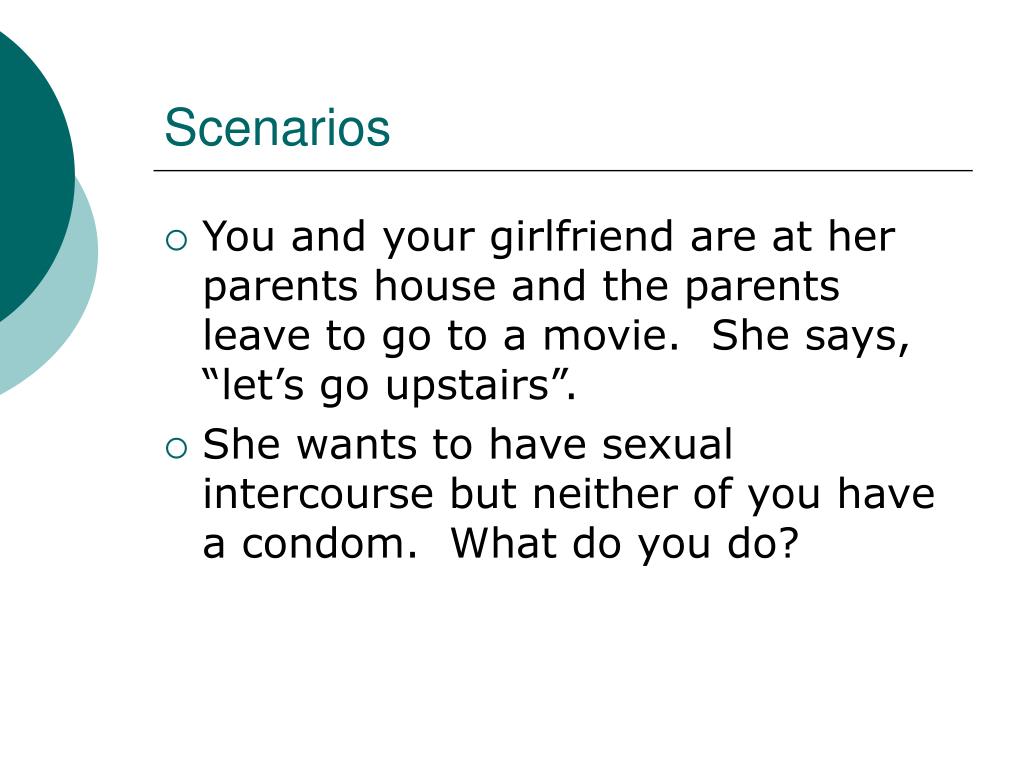Viewport: 1024px width, 768px height.
Task: Click the word "intercourse"
Action: (x=318, y=494)
